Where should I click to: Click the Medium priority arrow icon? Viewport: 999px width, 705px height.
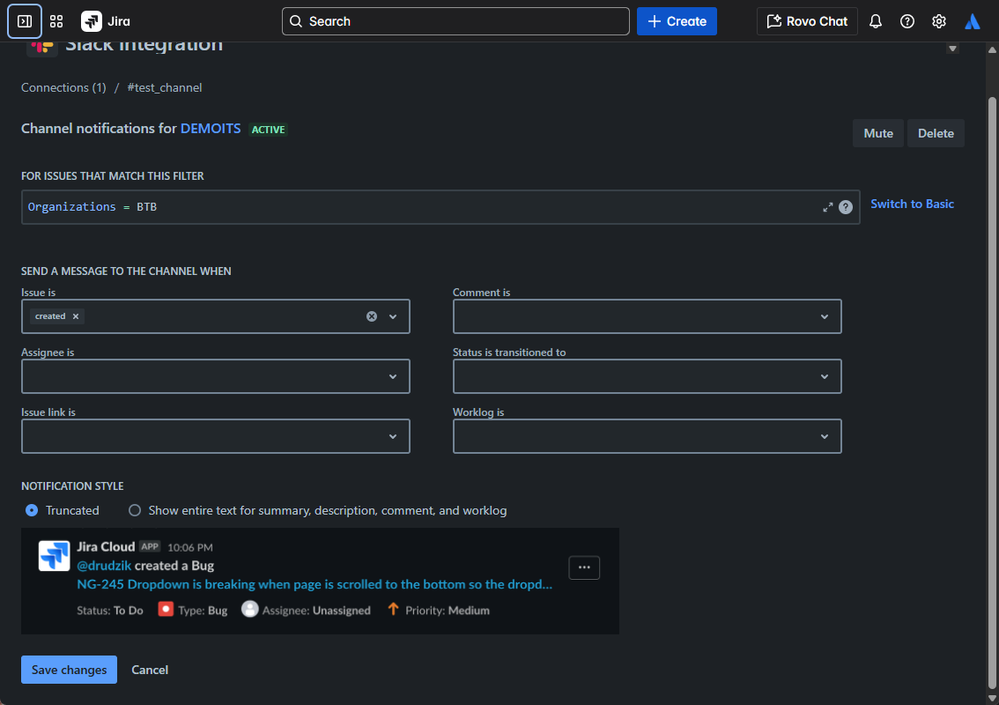[393, 609]
